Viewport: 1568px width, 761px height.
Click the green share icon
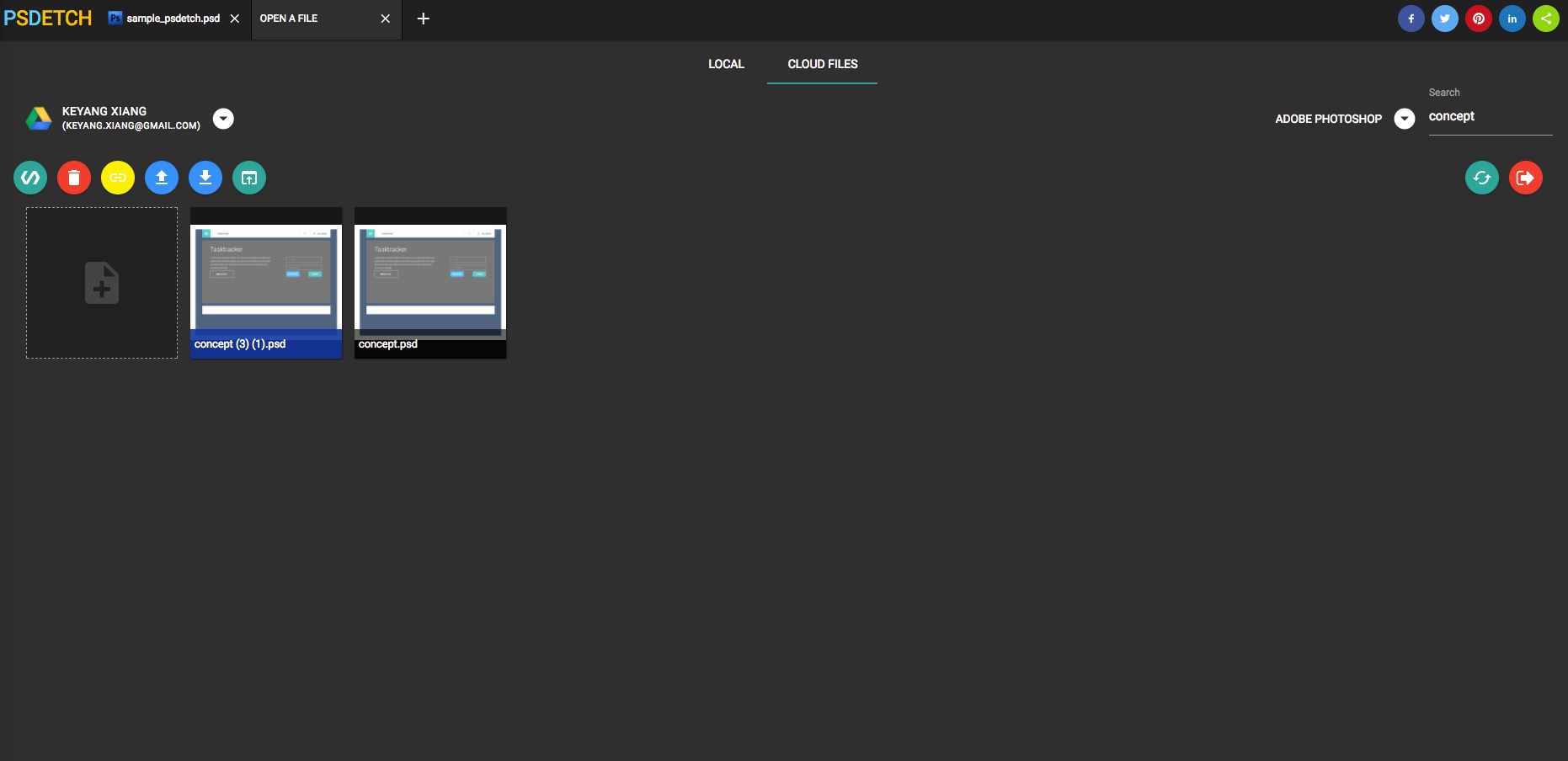coord(1545,19)
